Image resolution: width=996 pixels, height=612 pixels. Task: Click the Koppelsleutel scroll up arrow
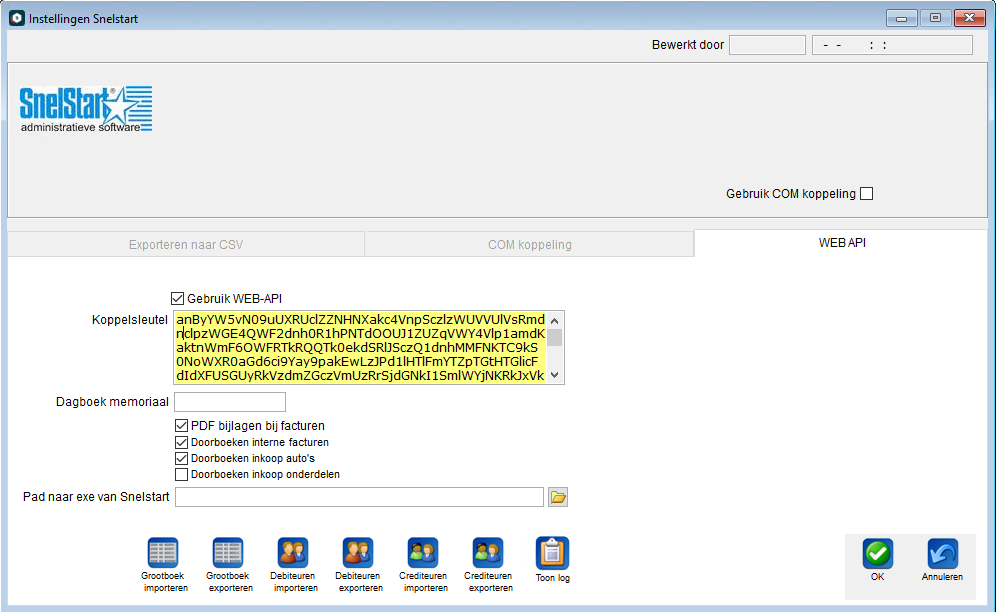pyautogui.click(x=555, y=320)
